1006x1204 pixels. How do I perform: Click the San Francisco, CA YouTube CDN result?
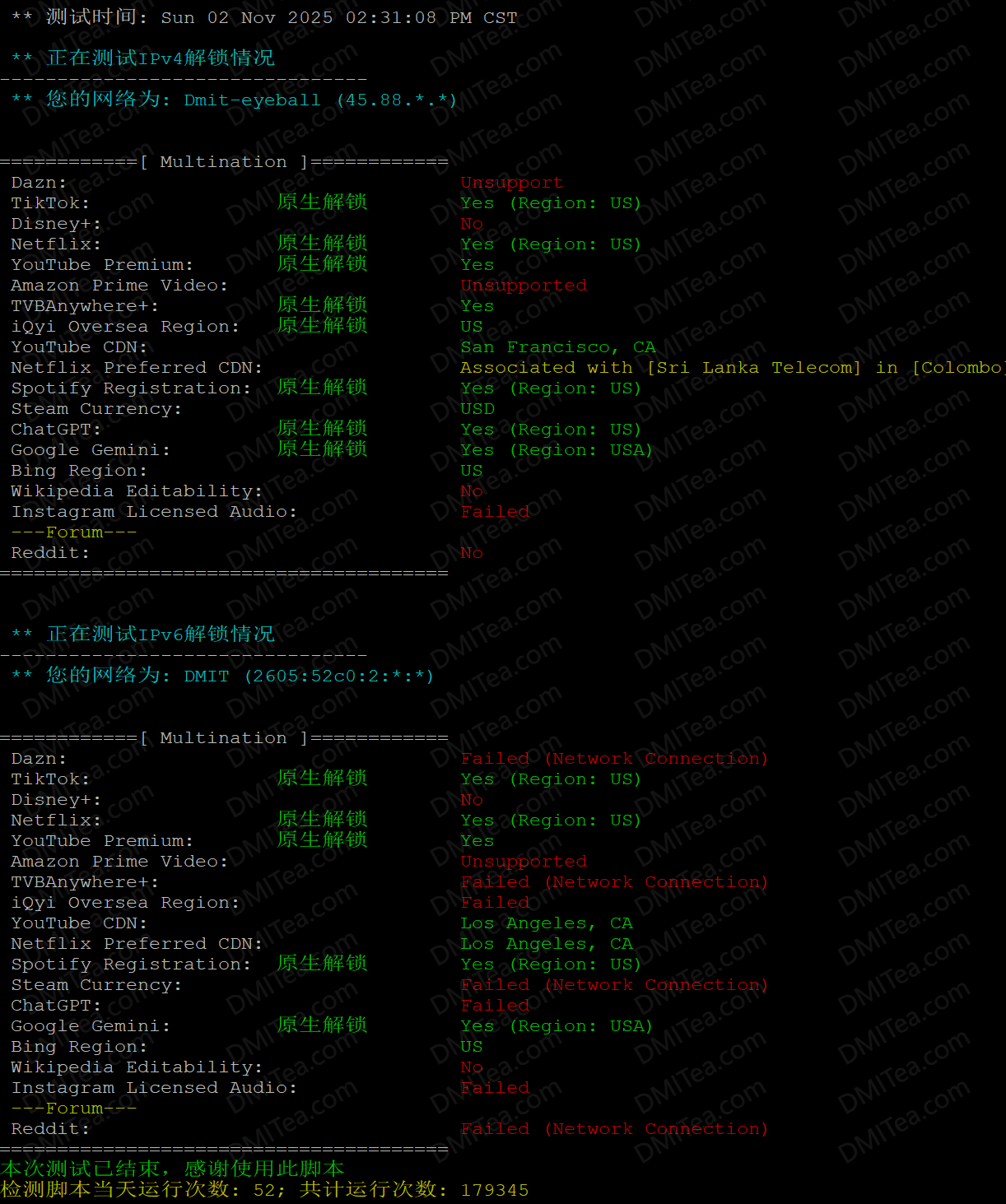point(557,346)
